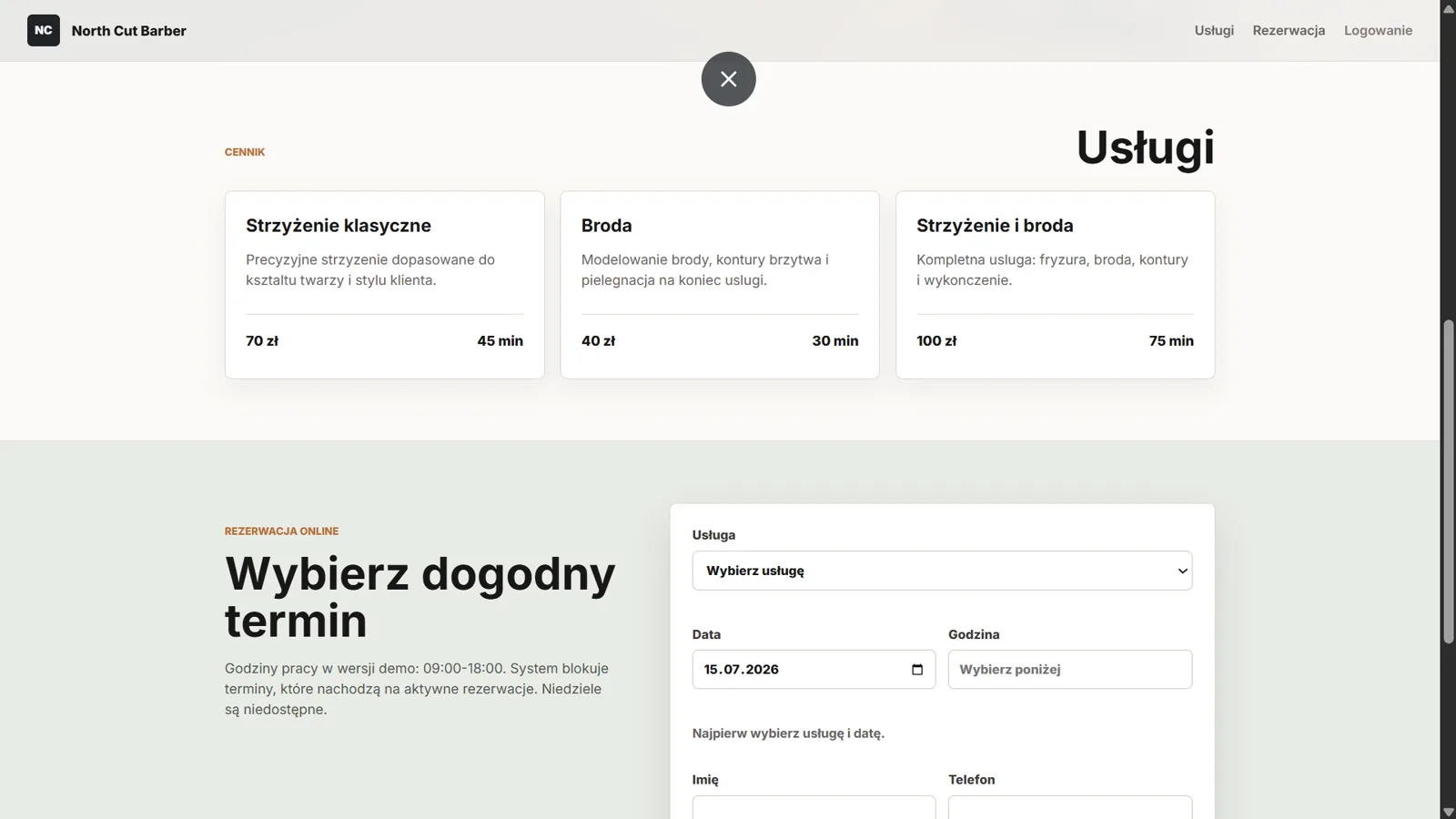Click the North Cut Barber brand name
This screenshot has height=819, width=1456.
pyautogui.click(x=129, y=30)
